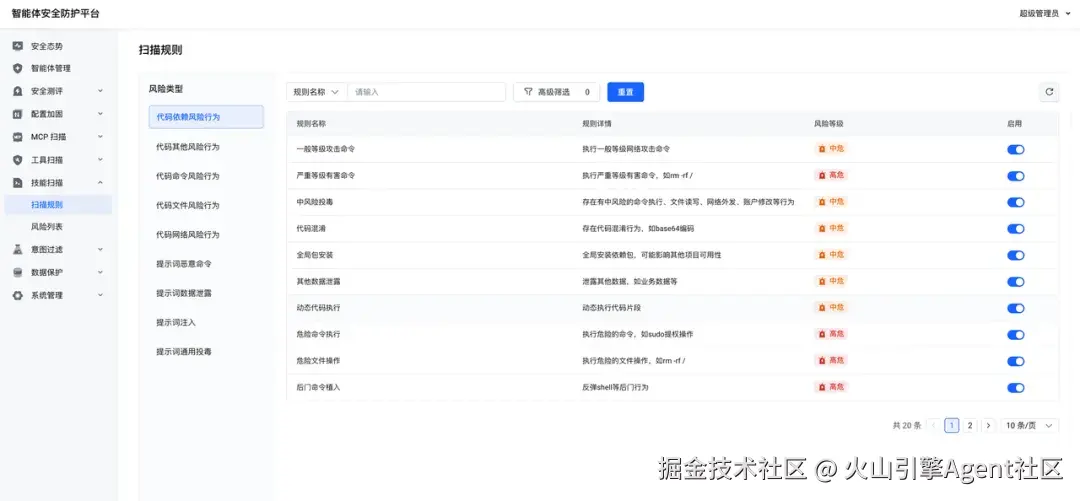Click the 请输入 search input field
Screen dimensions: 1080x501
426,92
